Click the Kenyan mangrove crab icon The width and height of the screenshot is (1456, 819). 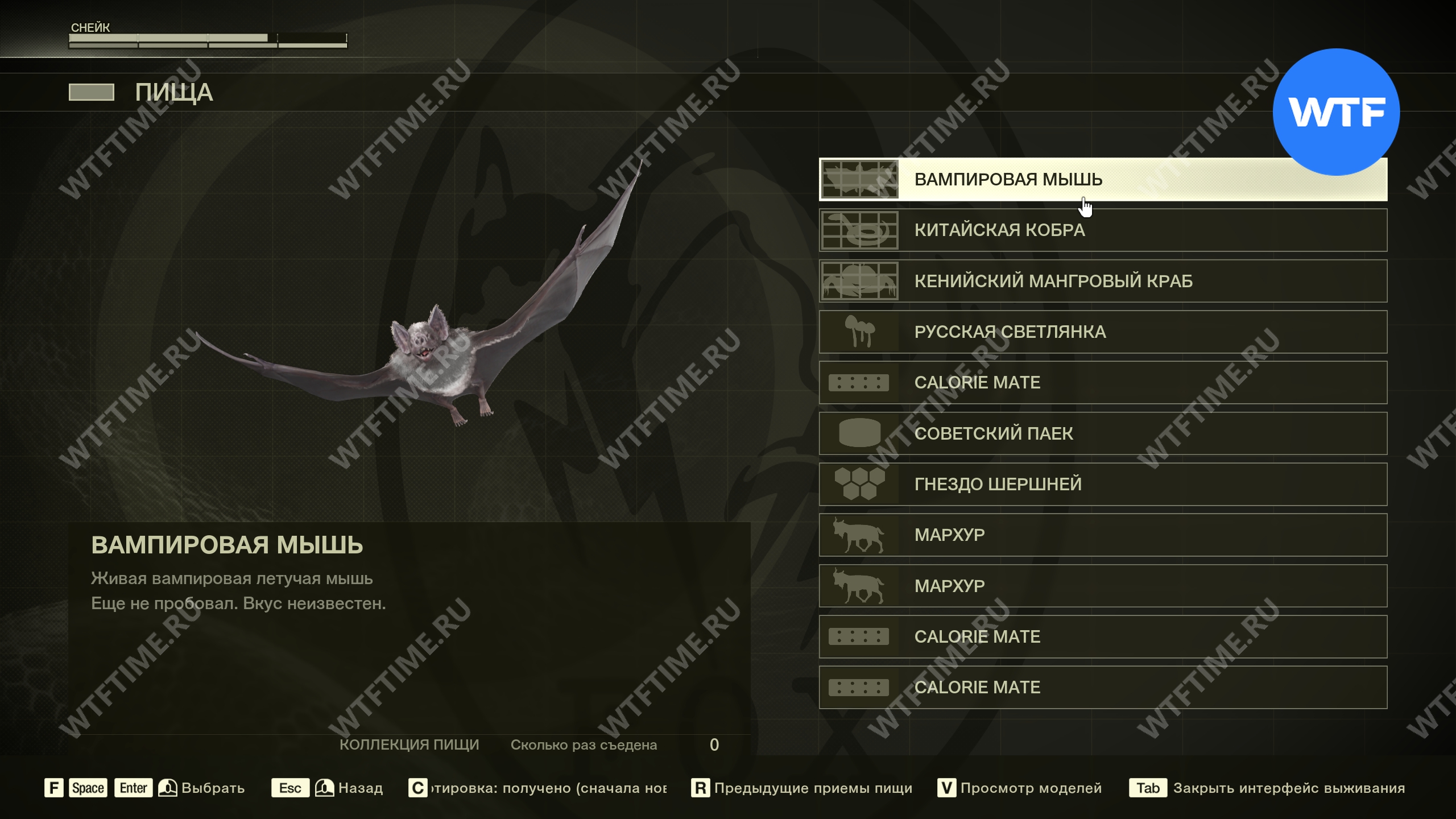tap(859, 281)
